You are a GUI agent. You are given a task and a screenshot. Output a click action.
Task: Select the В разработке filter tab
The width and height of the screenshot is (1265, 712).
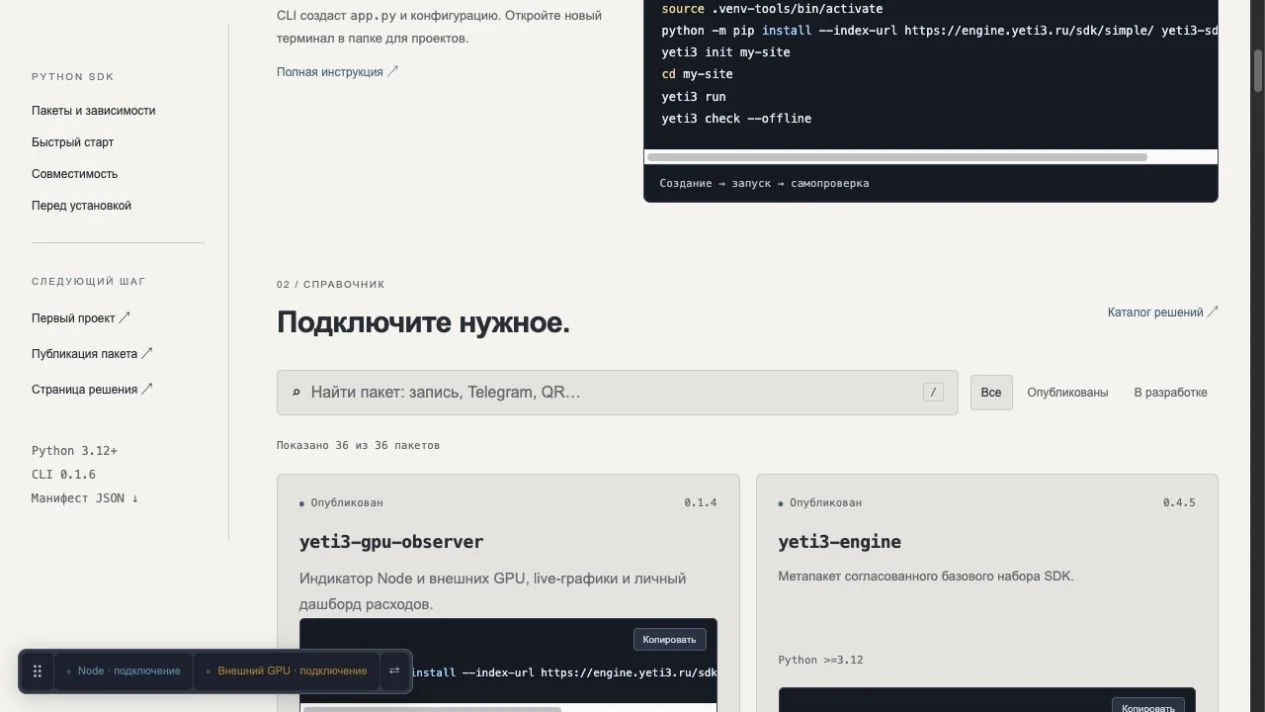tap(1170, 393)
